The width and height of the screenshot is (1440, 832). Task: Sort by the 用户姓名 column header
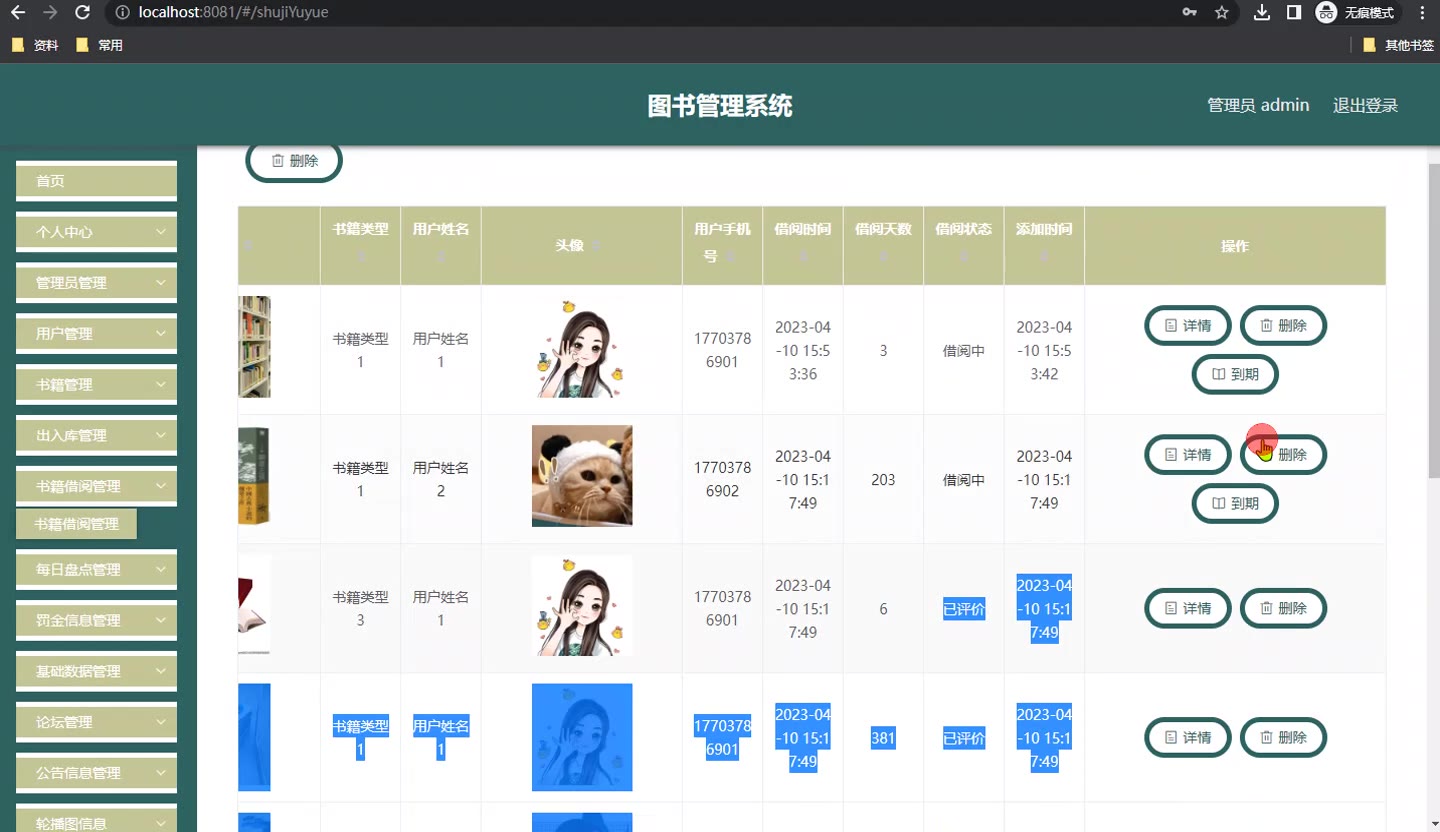click(x=441, y=245)
